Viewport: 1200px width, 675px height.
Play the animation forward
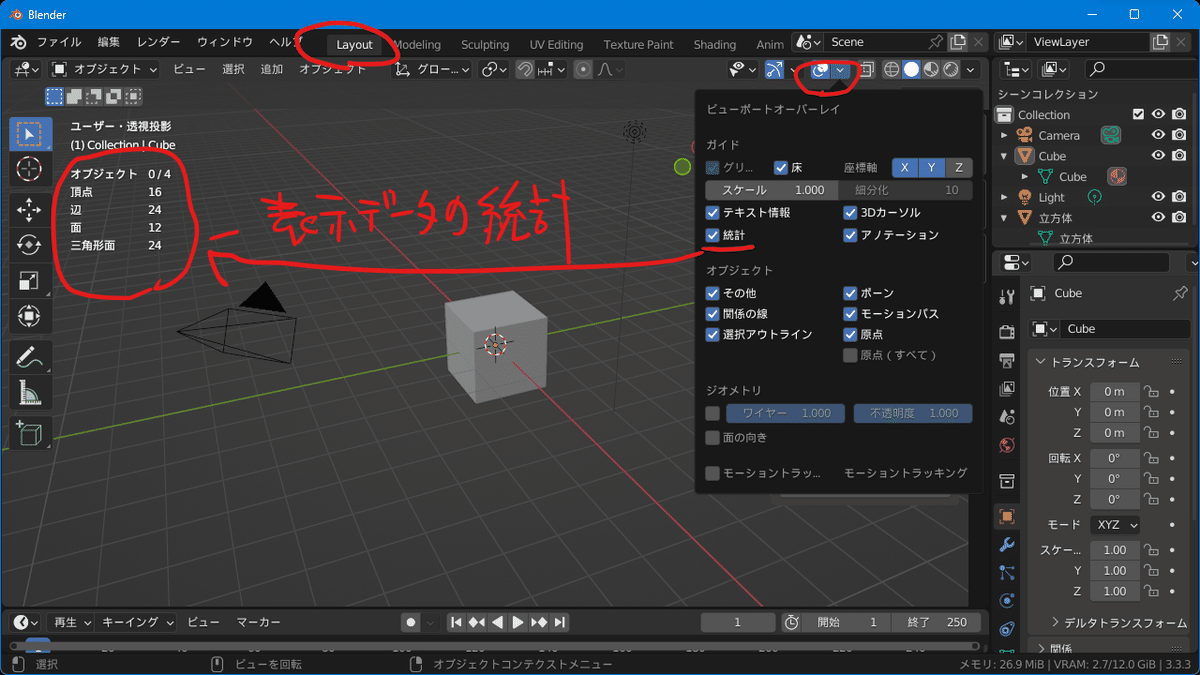[517, 622]
